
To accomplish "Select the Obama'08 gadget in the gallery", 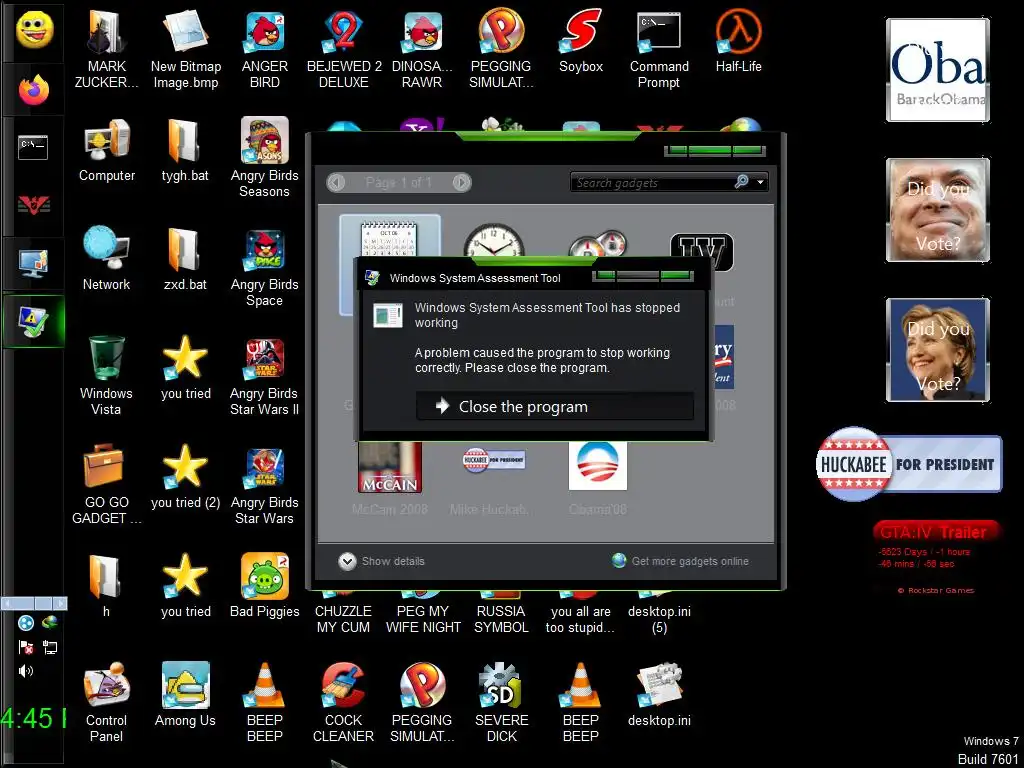I will coord(598,478).
